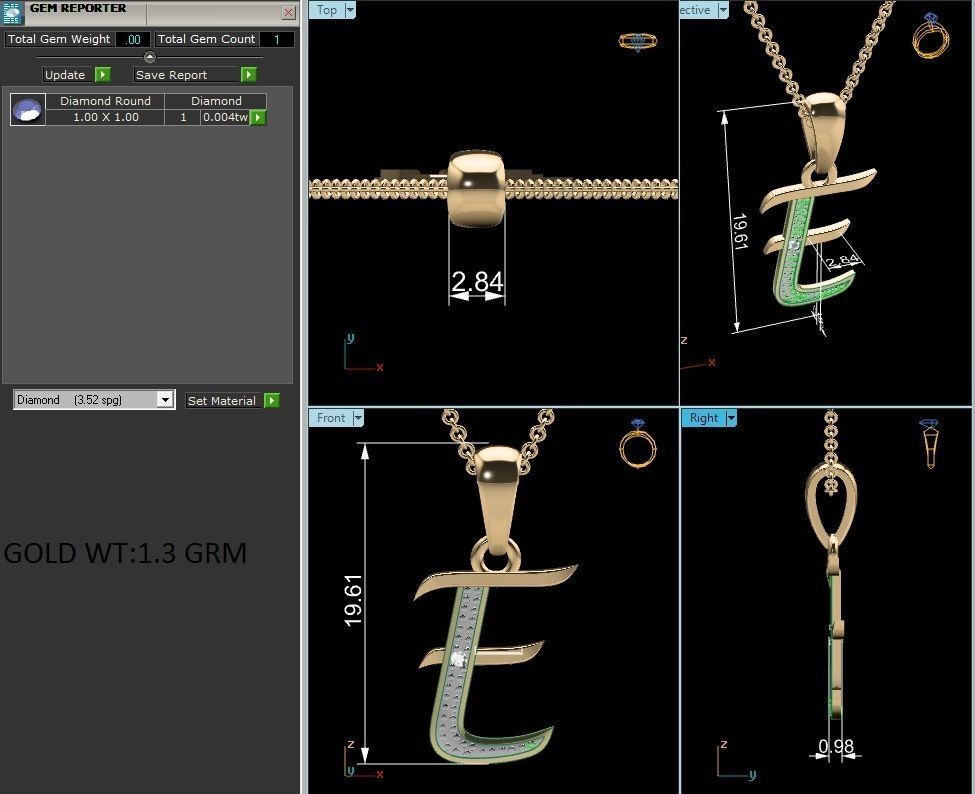Image resolution: width=975 pixels, height=794 pixels.
Task: Click the Right viewport label
Action: pyautogui.click(x=704, y=418)
